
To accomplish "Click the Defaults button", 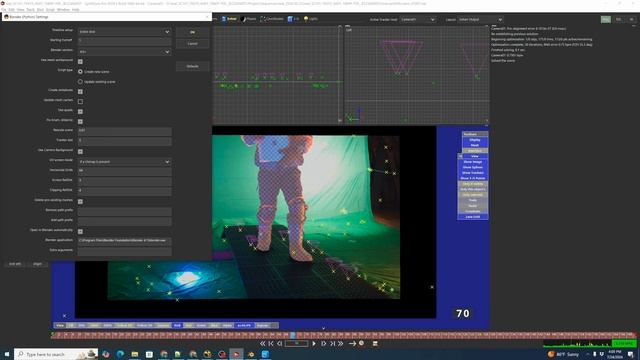I will tap(193, 66).
